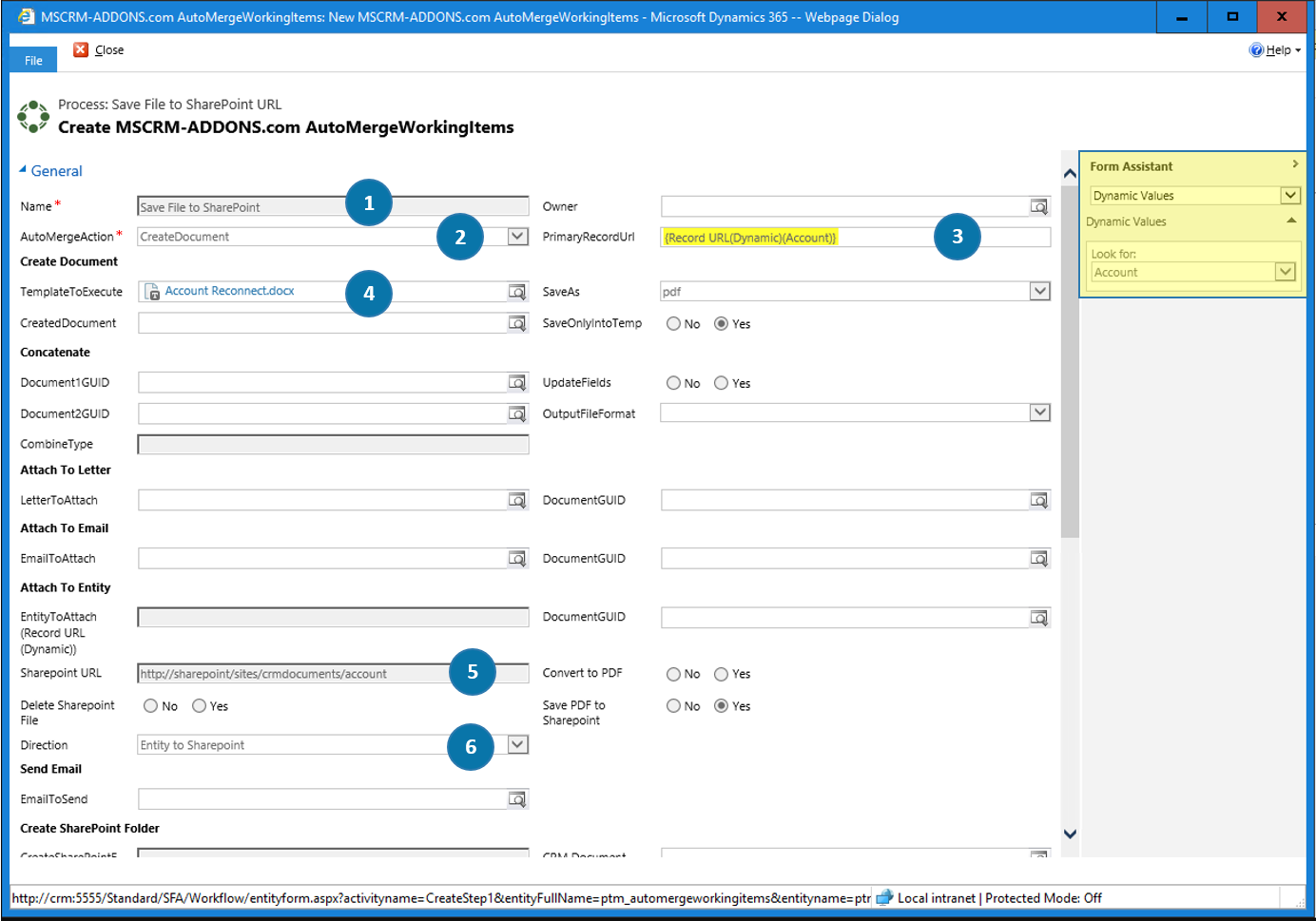
Task: Open the SaveAs pdf dropdown
Action: (1039, 291)
